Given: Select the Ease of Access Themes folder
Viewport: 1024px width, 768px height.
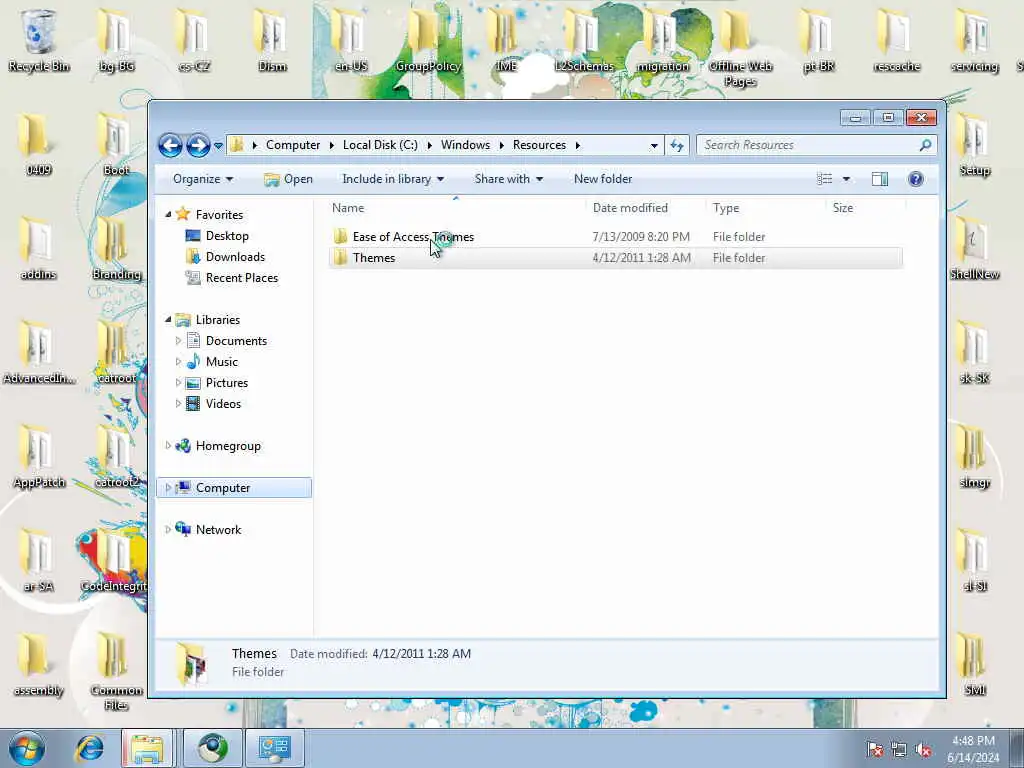Looking at the screenshot, I should (615, 237).
